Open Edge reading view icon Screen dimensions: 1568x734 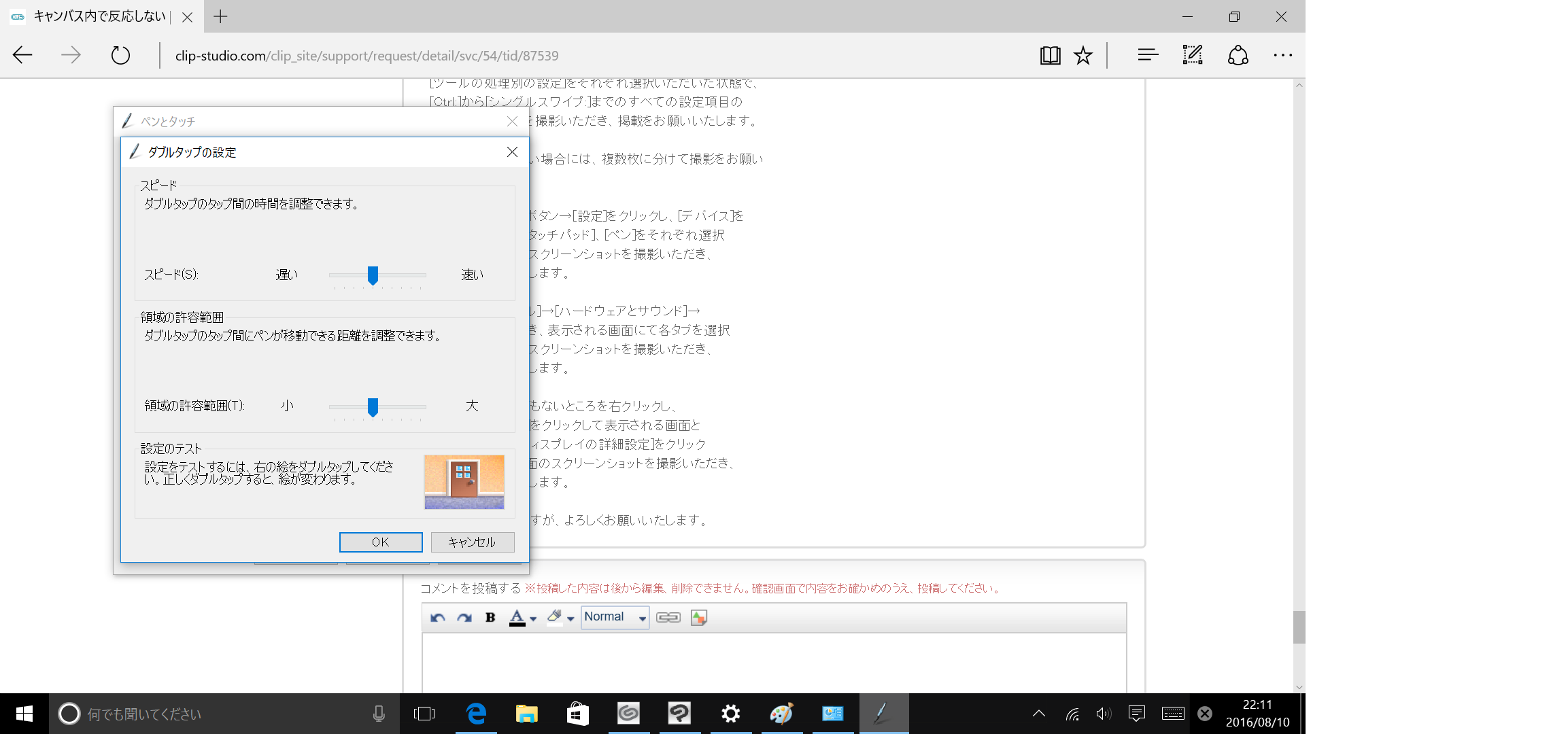point(1050,56)
